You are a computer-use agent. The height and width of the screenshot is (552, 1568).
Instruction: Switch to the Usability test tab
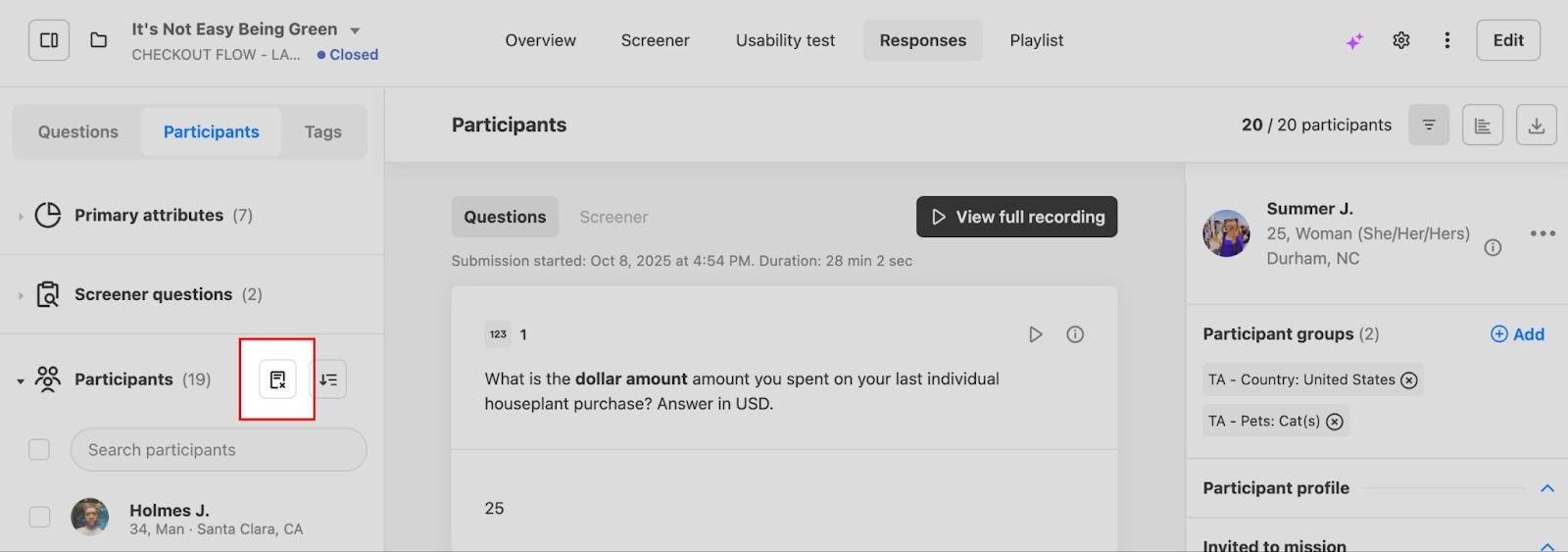click(x=785, y=40)
